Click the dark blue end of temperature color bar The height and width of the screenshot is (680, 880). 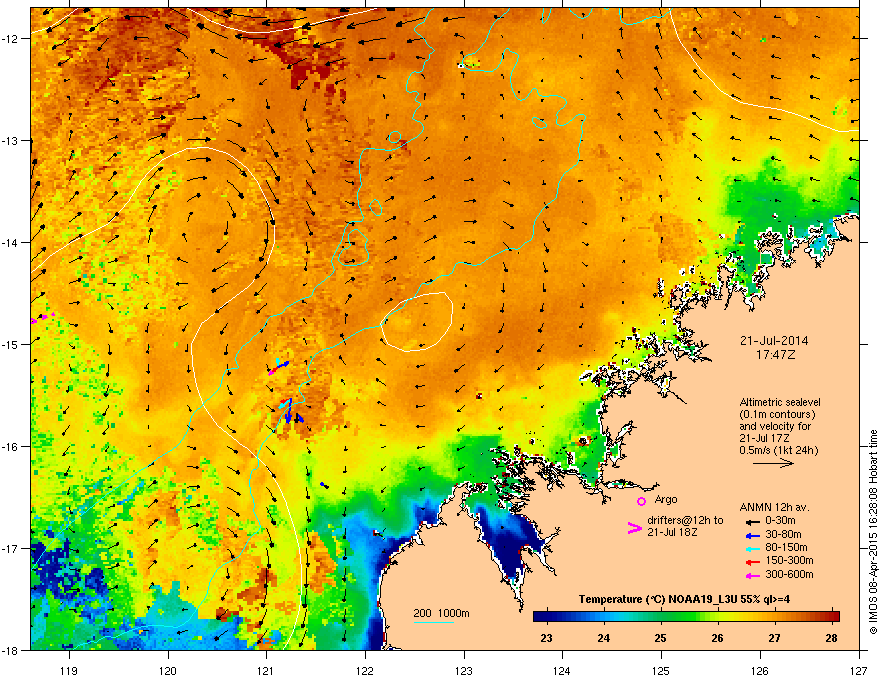tap(539, 616)
